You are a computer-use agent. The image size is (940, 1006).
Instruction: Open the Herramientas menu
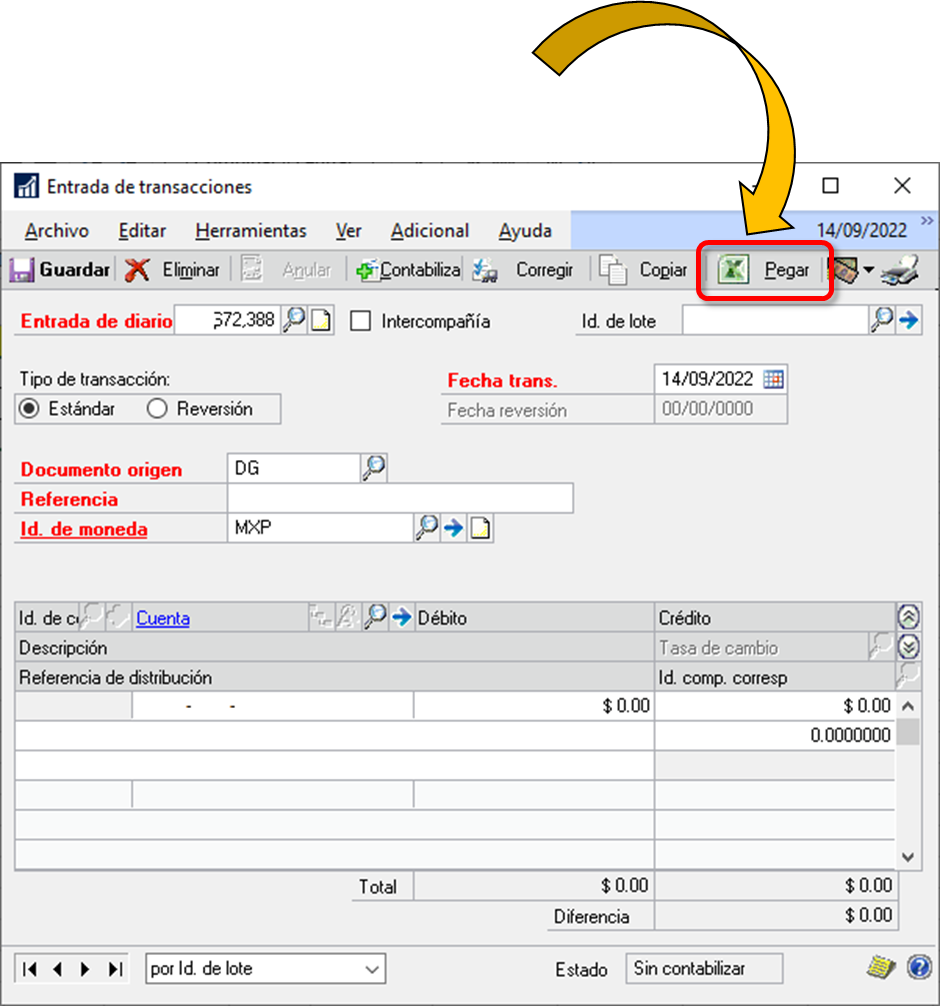pyautogui.click(x=251, y=231)
